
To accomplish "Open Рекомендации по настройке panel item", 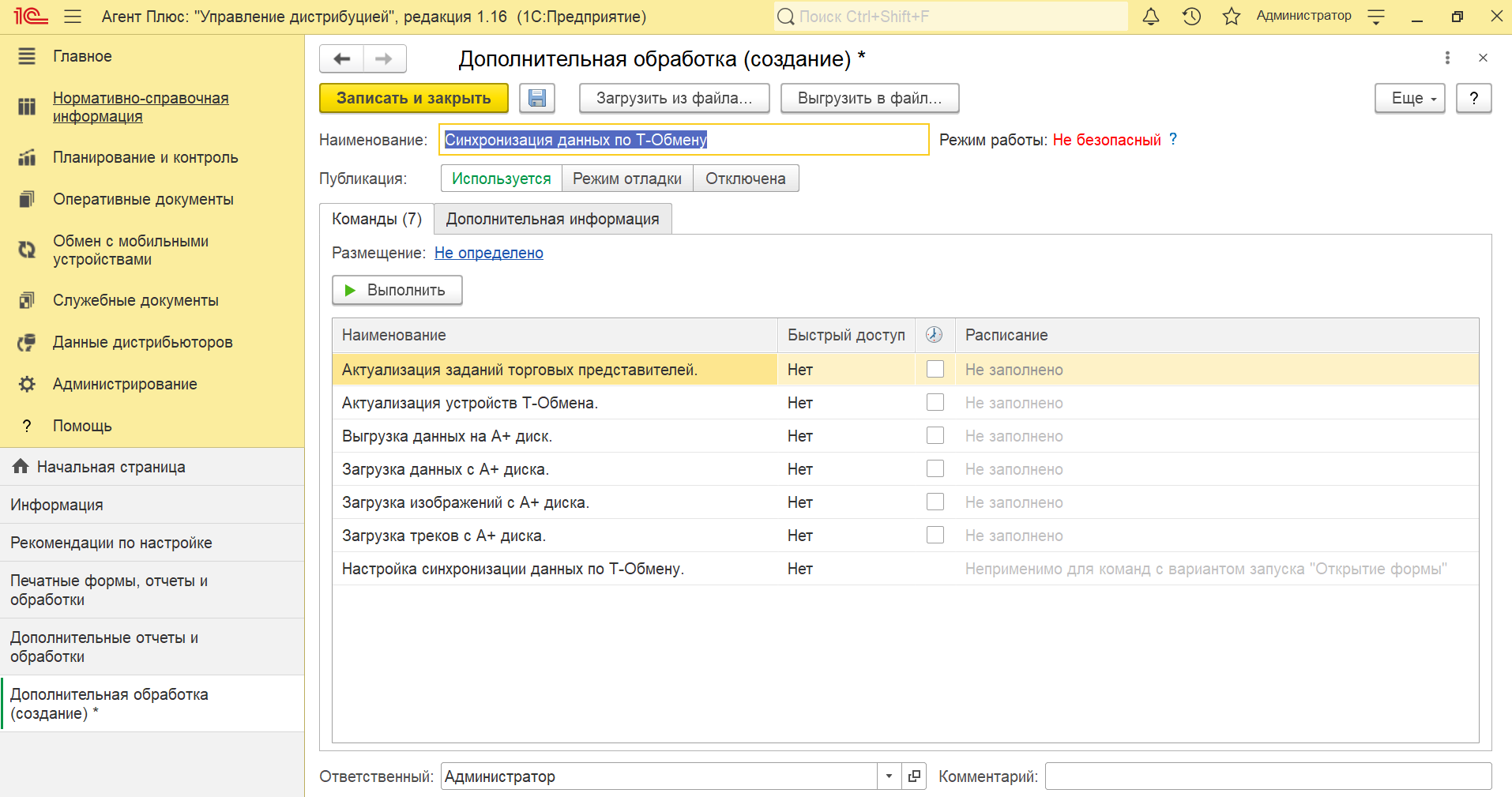I will click(x=152, y=543).
